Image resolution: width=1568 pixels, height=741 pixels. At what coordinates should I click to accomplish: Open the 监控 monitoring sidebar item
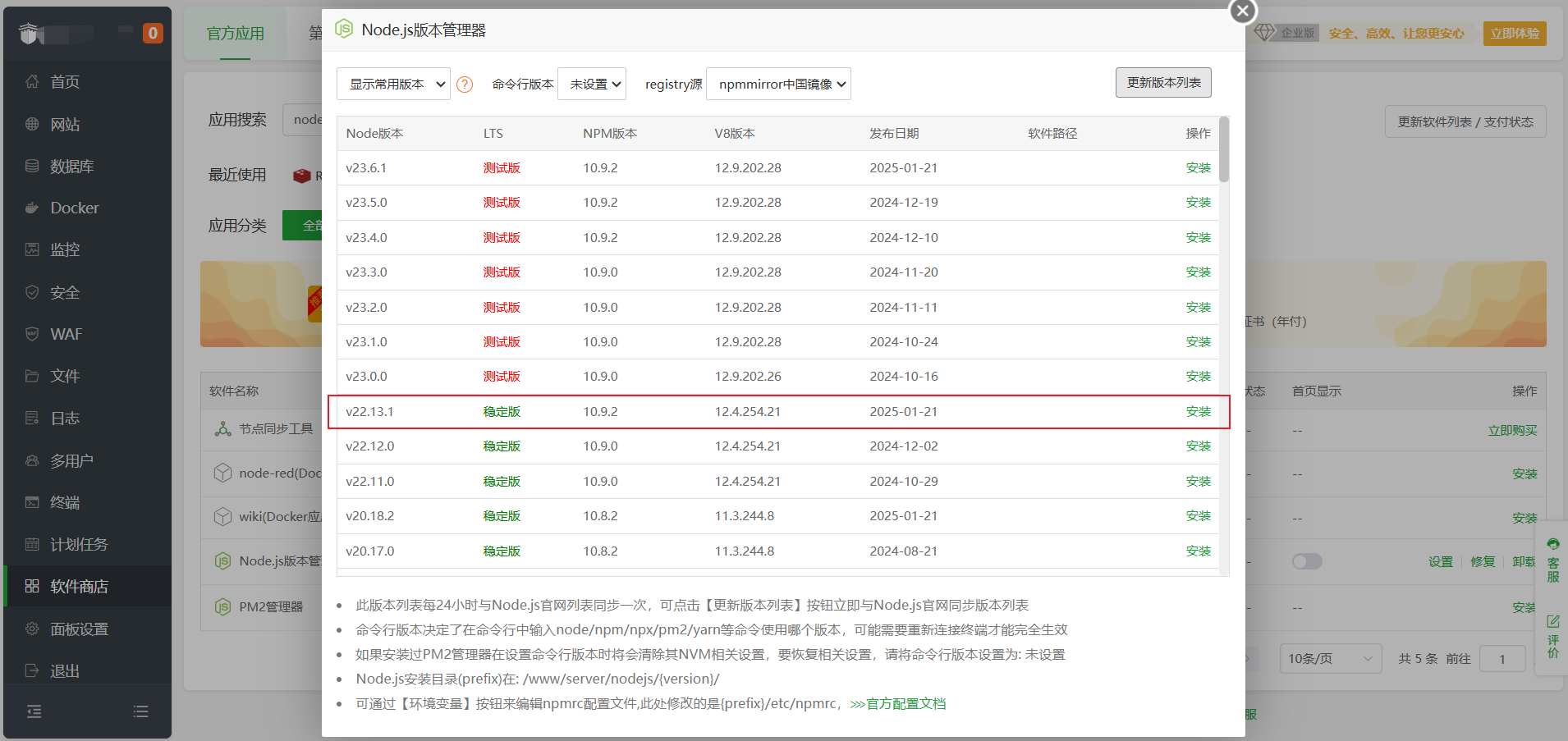(x=87, y=249)
